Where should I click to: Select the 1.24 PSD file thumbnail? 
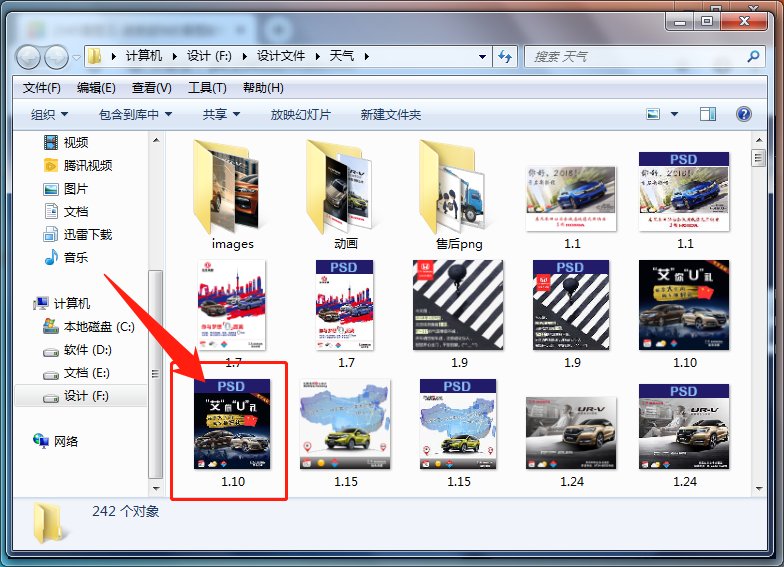point(684,426)
